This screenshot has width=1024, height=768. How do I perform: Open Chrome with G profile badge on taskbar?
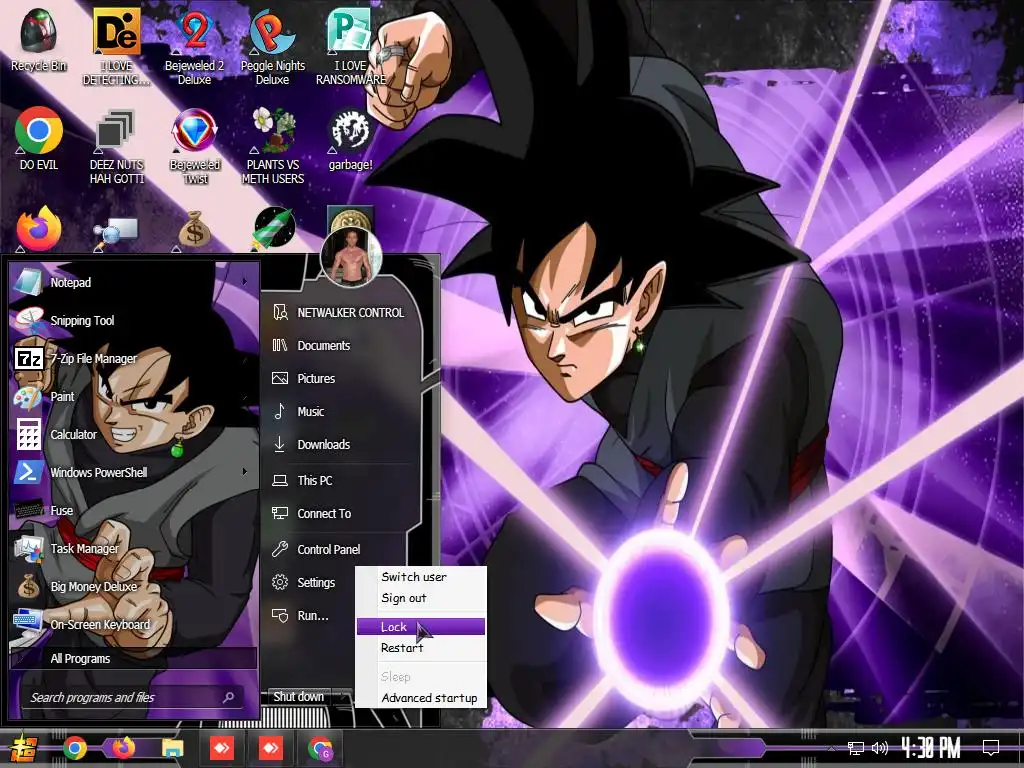click(320, 749)
